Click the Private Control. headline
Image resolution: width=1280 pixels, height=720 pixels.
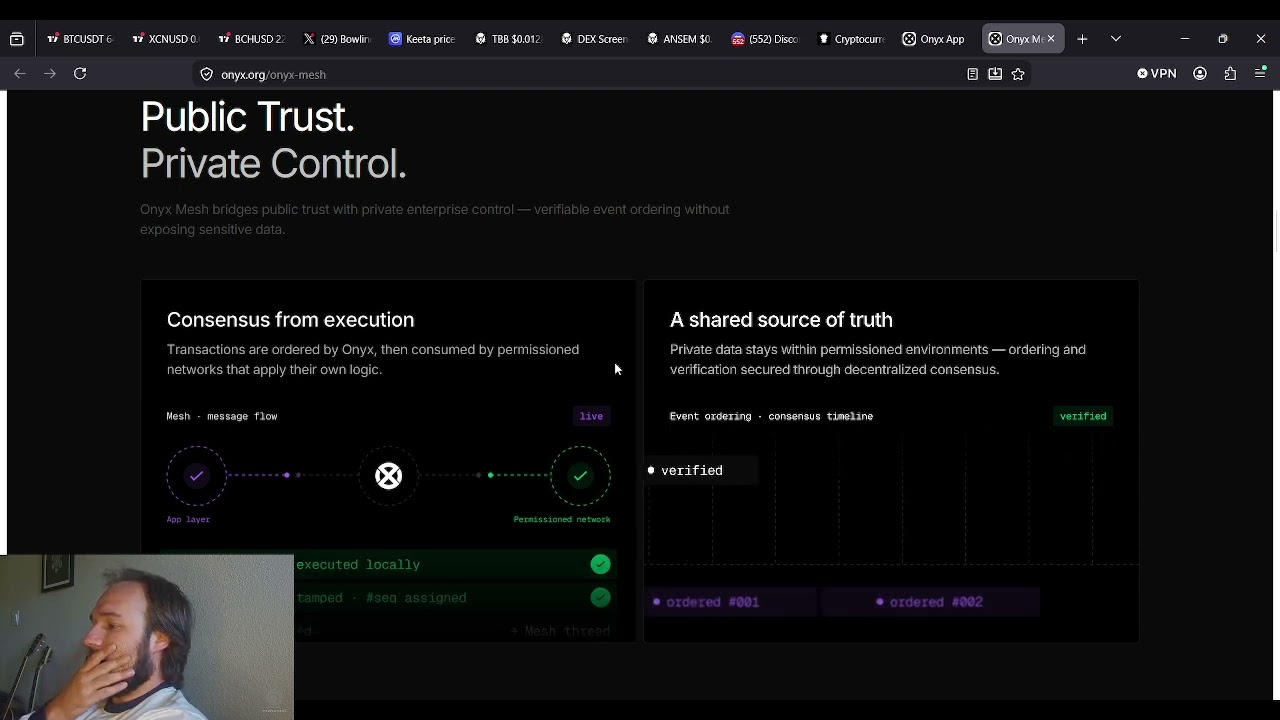(x=273, y=164)
